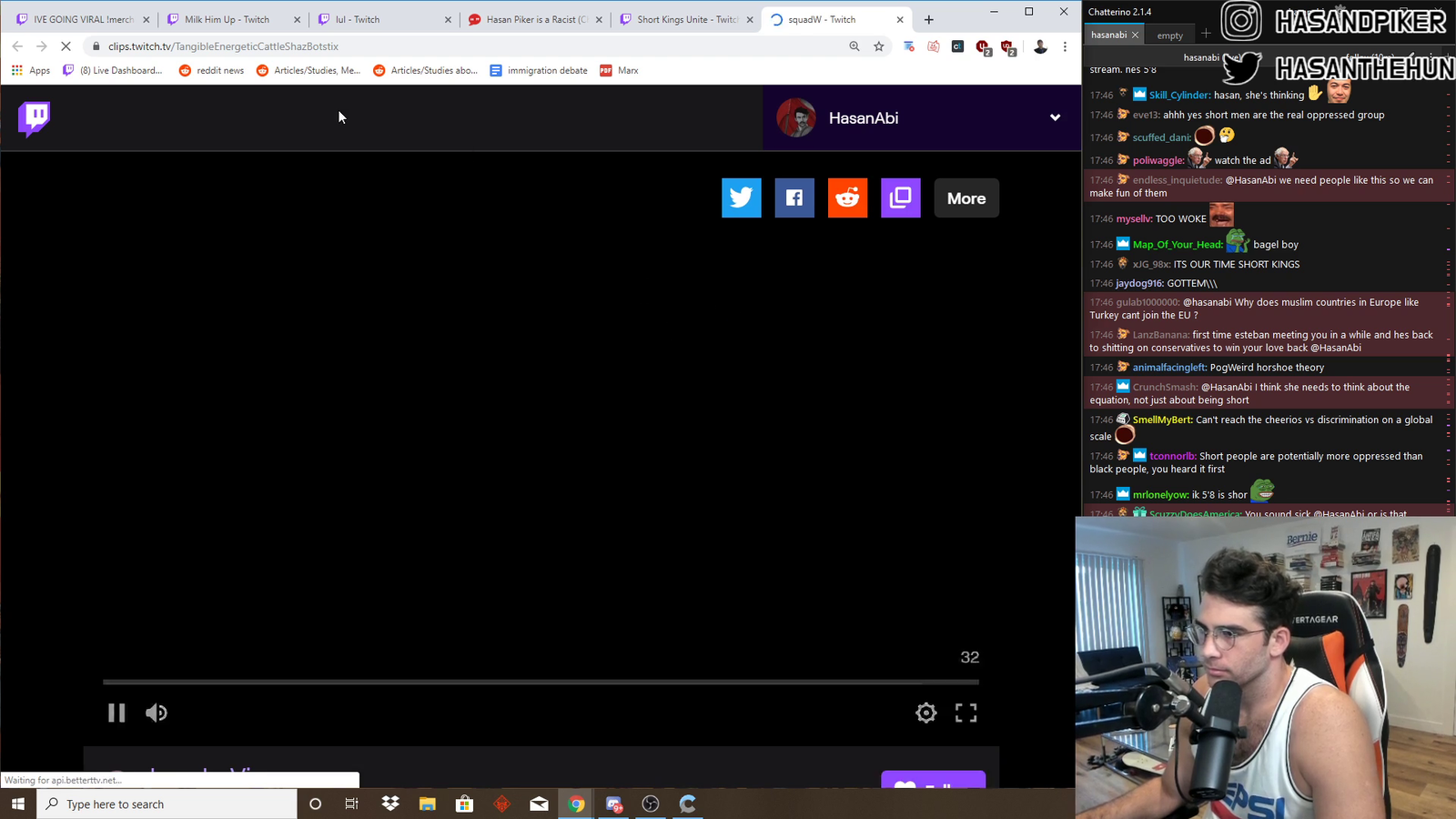Open the '(8) Live Dashboard' bookmark
Image resolution: width=1456 pixels, height=819 pixels.
click(x=112, y=70)
